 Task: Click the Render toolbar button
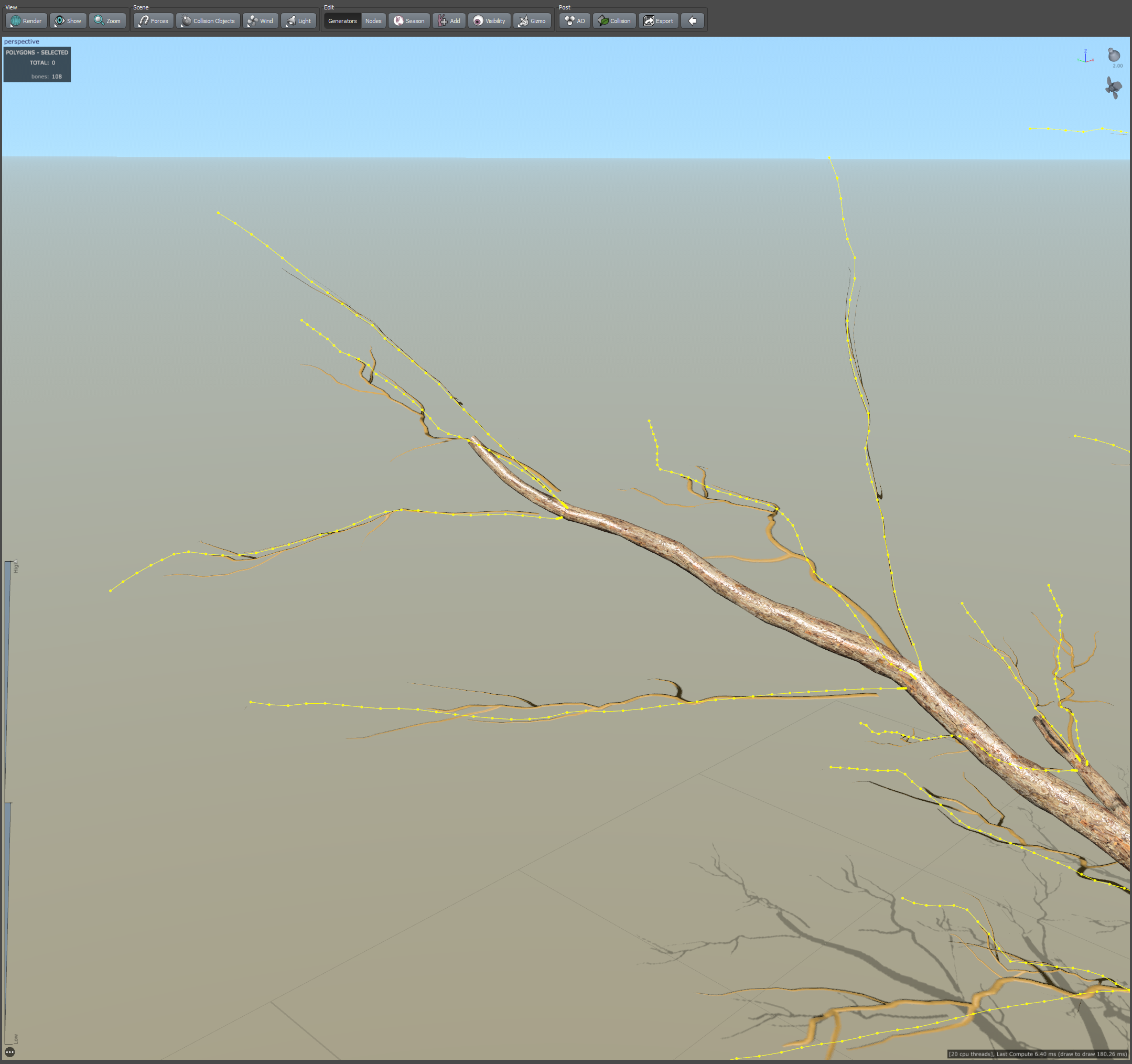(26, 21)
